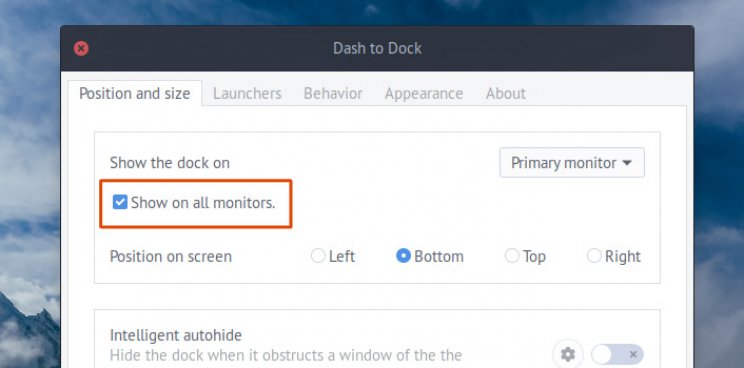Click the Intelligent autohide heading text

[176, 335]
